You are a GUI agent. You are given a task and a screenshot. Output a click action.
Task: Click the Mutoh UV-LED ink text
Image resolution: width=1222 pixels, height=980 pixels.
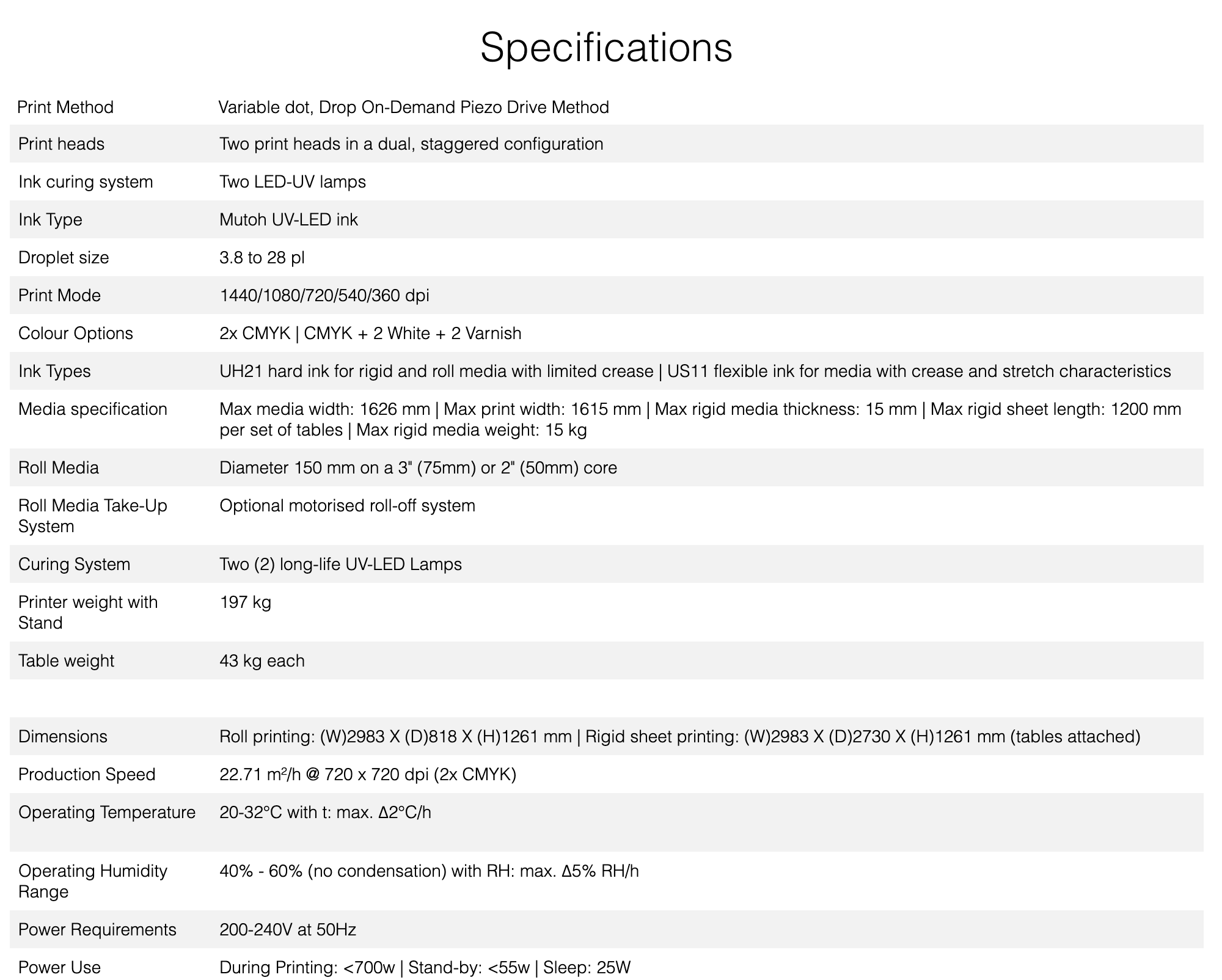pos(288,220)
